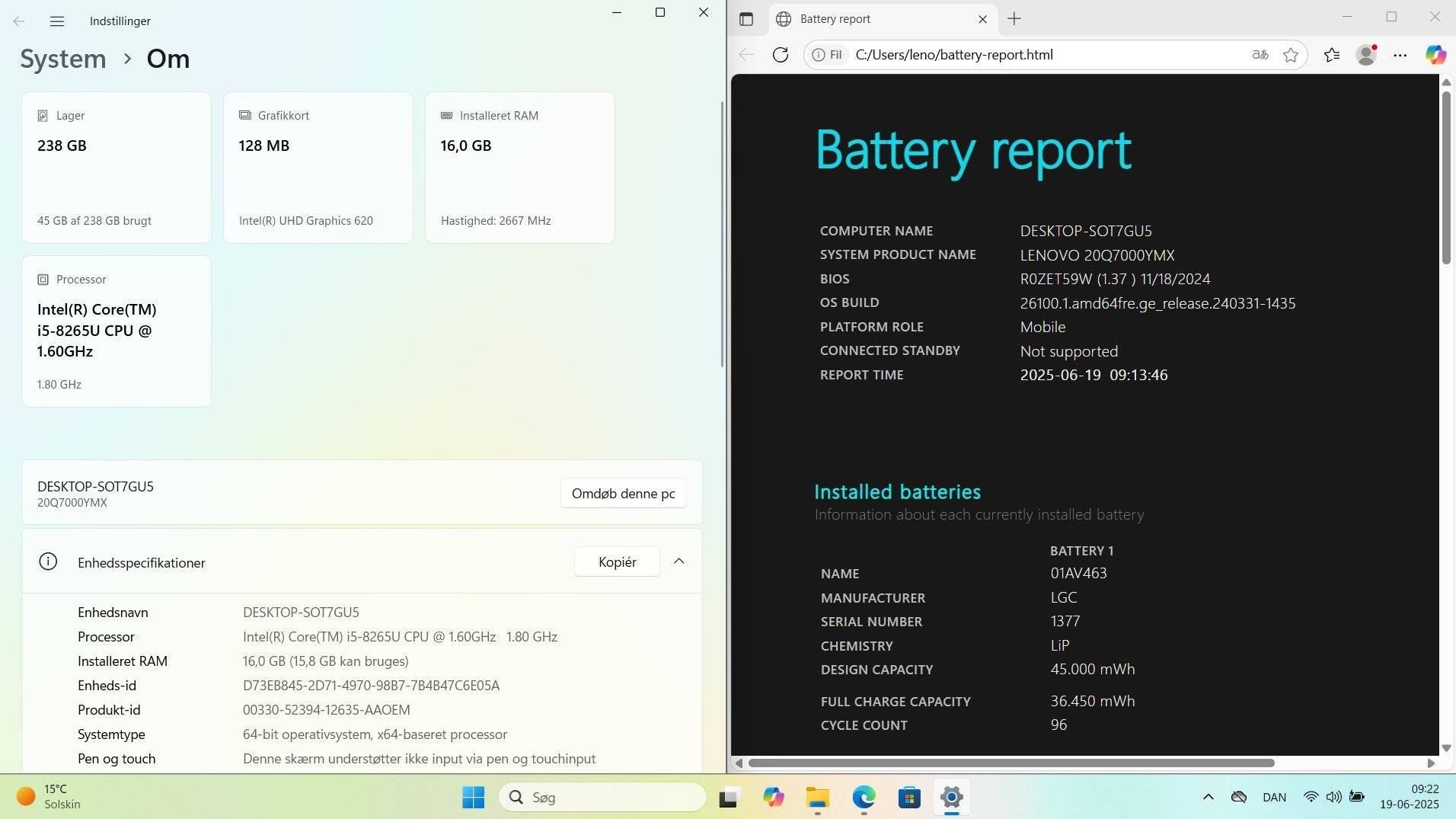Select the system product name LENOVO 20Q7000YMX
The height and width of the screenshot is (819, 1456).
coord(1097,255)
